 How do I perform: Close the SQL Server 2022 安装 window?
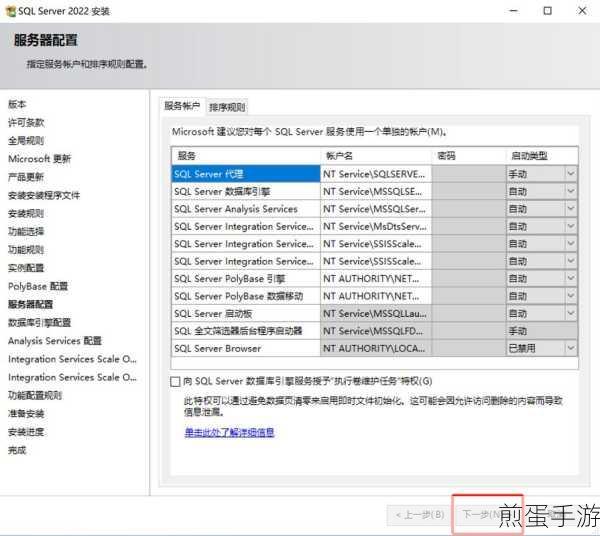[x=582, y=11]
